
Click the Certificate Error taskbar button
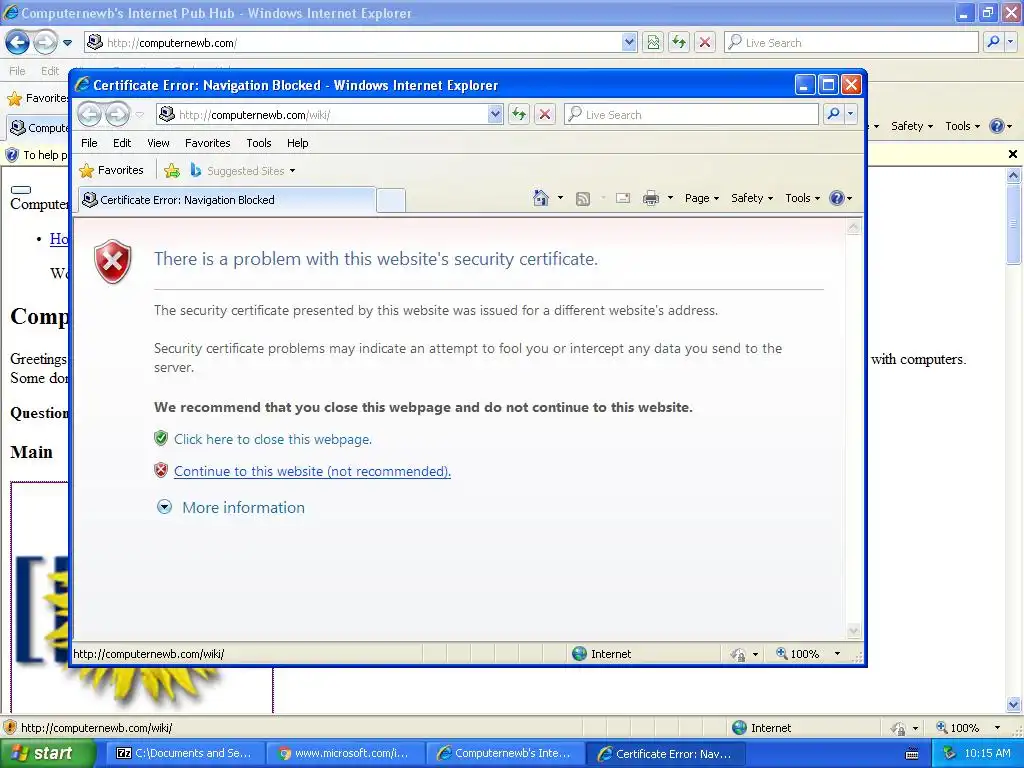(x=666, y=754)
